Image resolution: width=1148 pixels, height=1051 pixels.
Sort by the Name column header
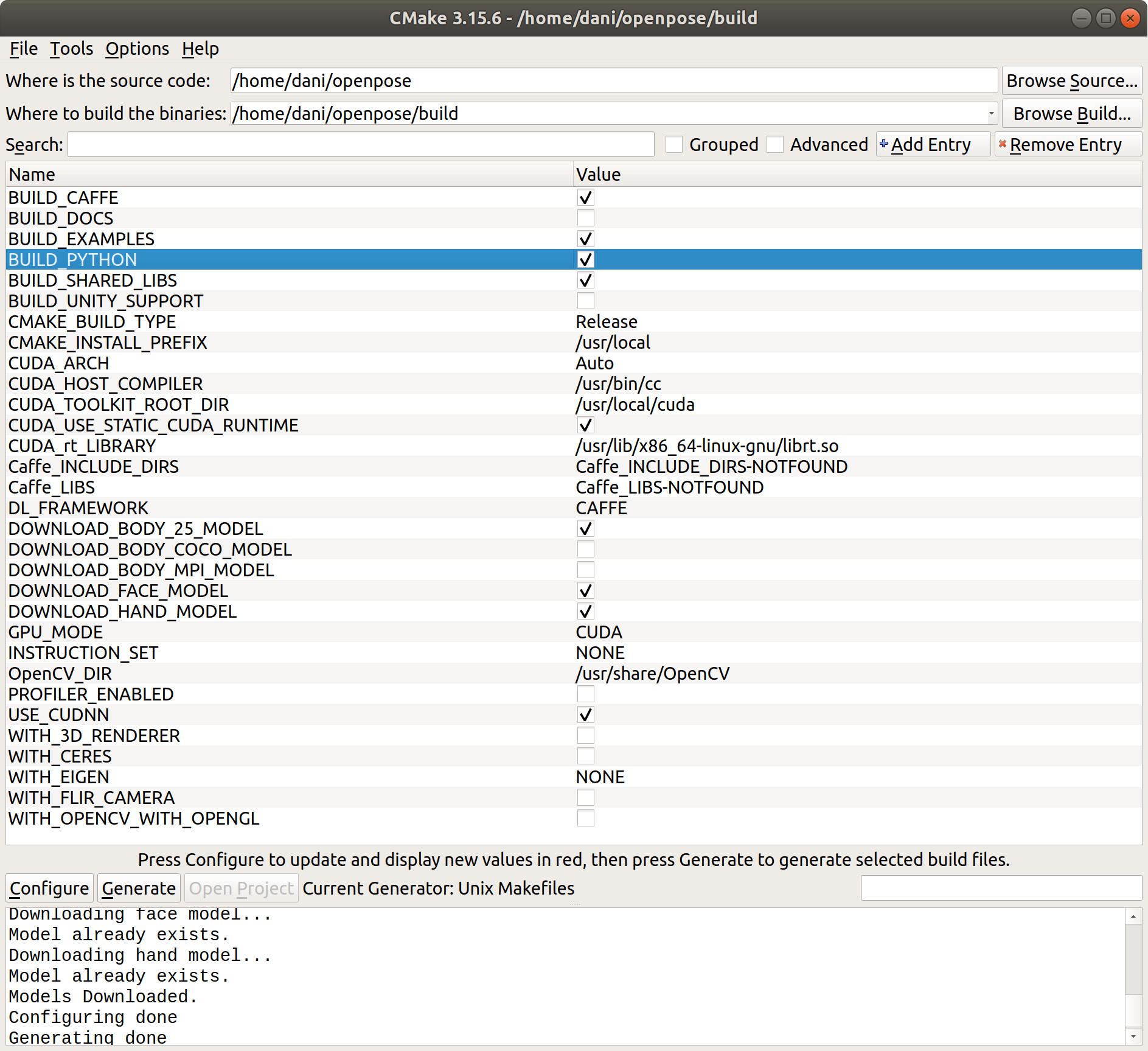[x=290, y=175]
